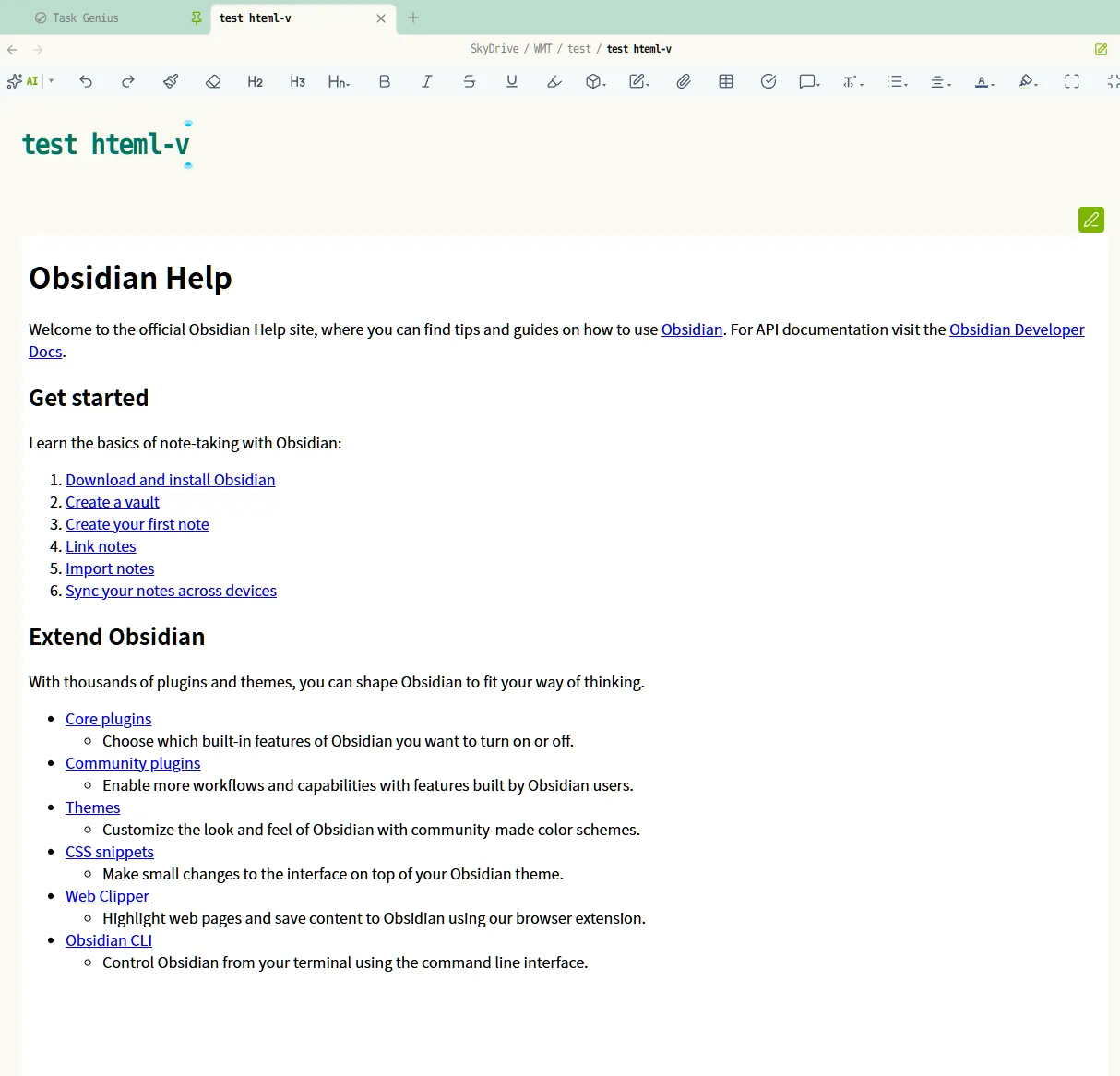Open the AI dropdown arrow

click(x=52, y=81)
